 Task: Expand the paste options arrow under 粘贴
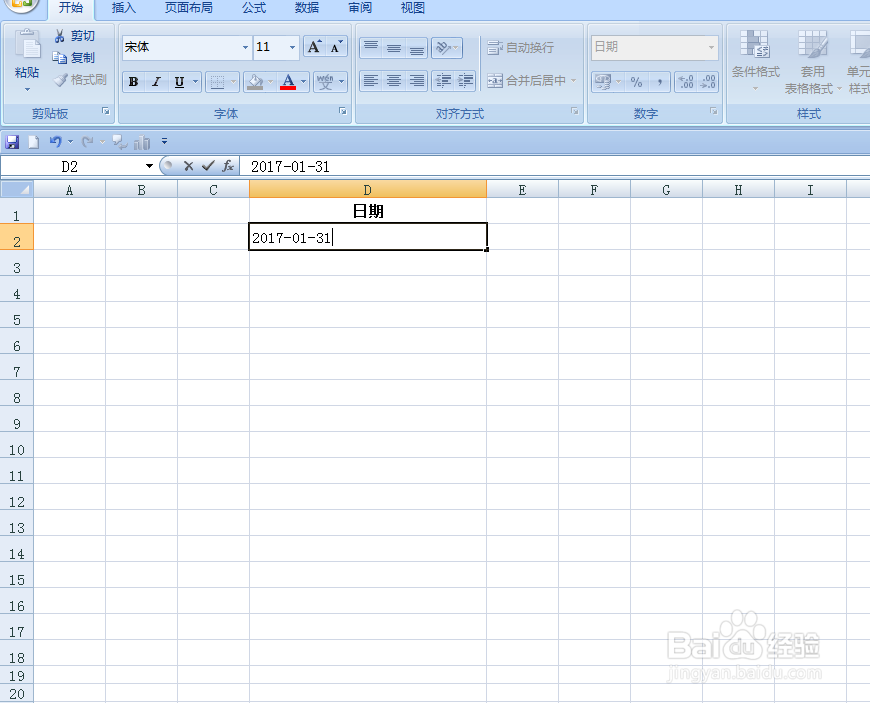(x=27, y=90)
